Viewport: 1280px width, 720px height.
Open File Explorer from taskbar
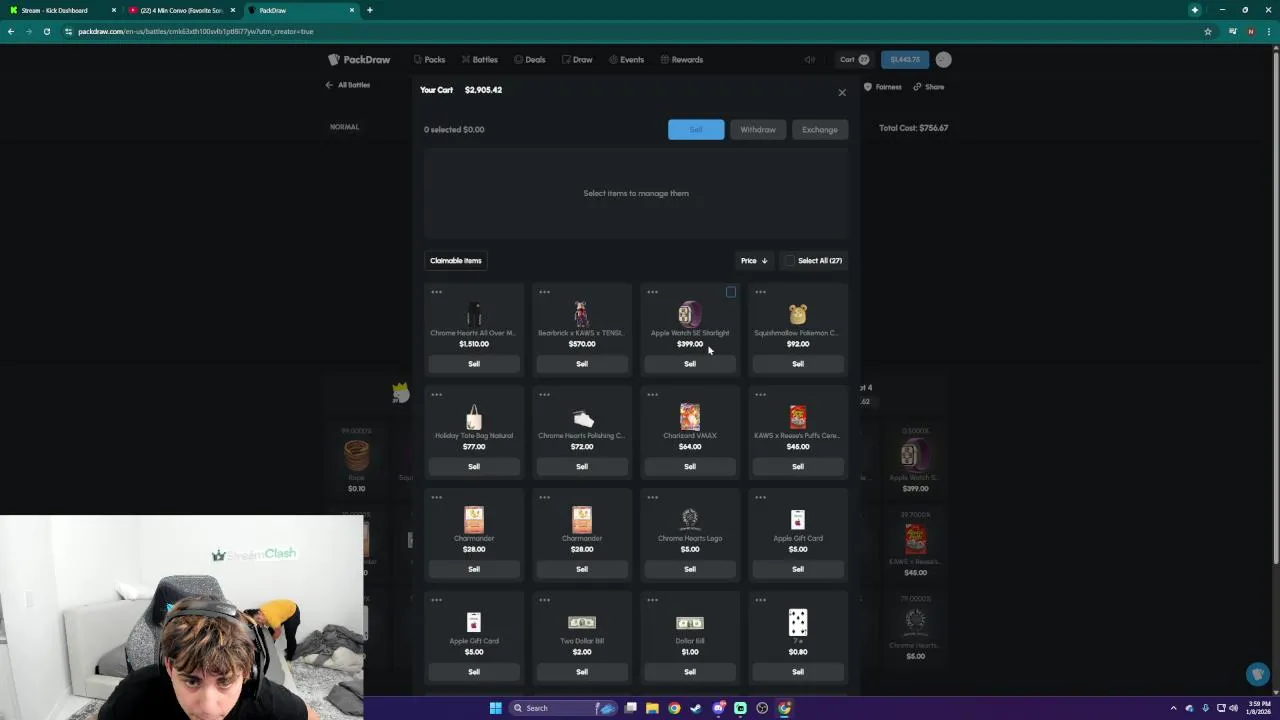tap(652, 708)
